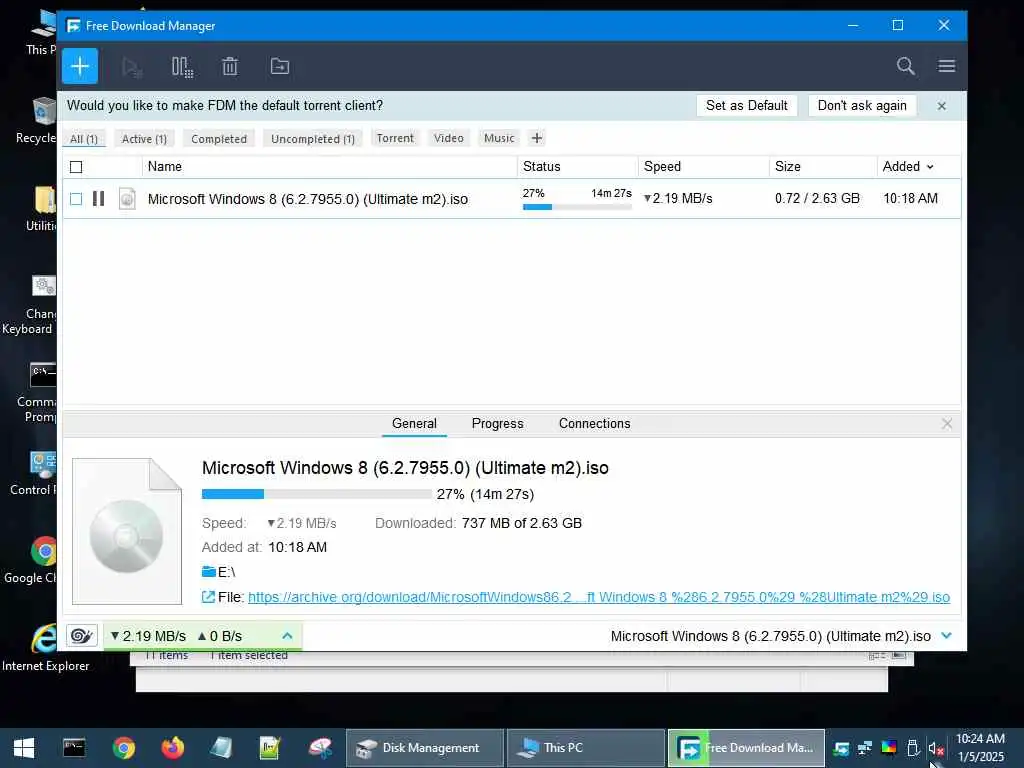Click the move to folder icon
Screen dimensions: 1024x768
tap(280, 67)
